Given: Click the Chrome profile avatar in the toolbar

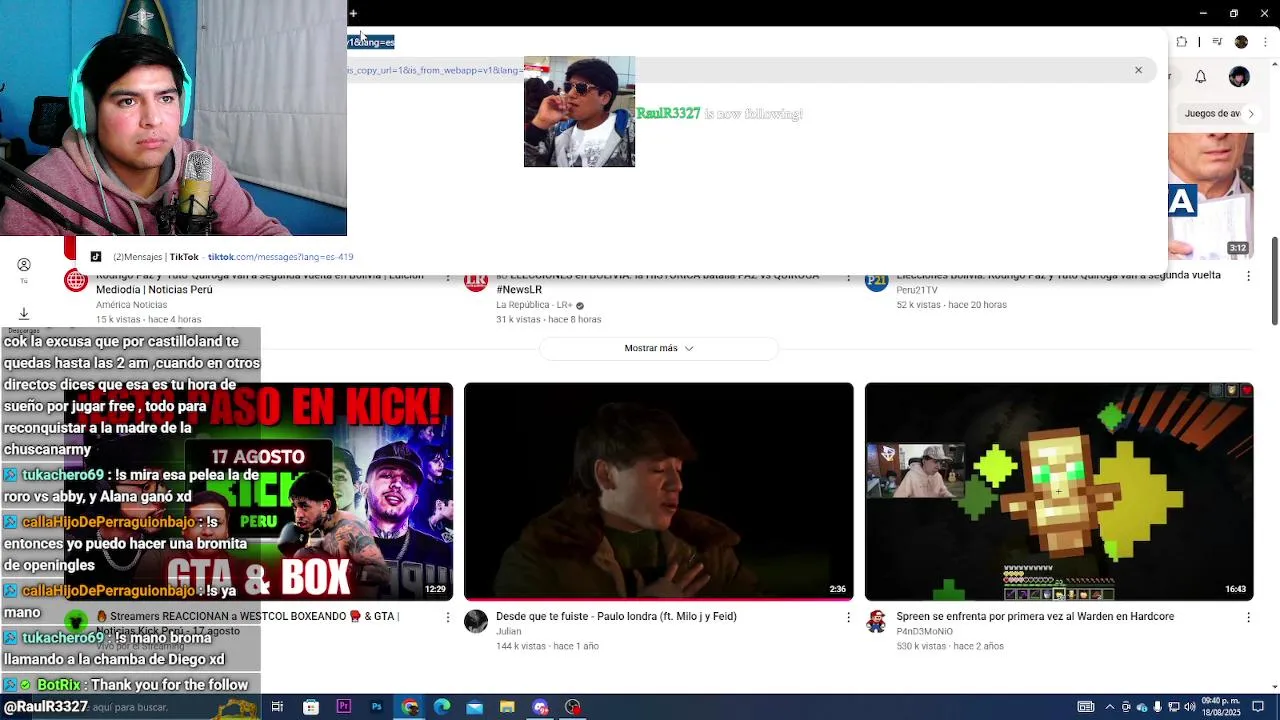Looking at the screenshot, I should pyautogui.click(x=1241, y=42).
